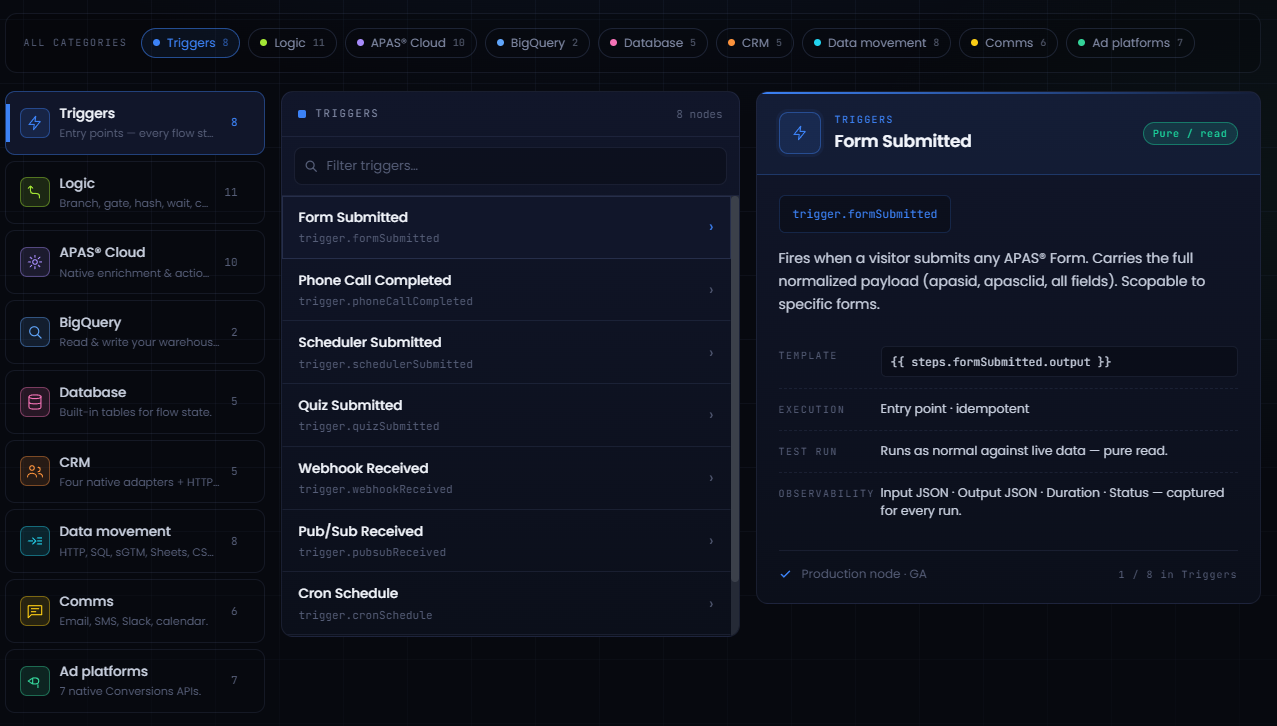Screen dimensions: 1277x726
Task: Click the blue square beside TRIGGERS list header
Action: (x=302, y=114)
